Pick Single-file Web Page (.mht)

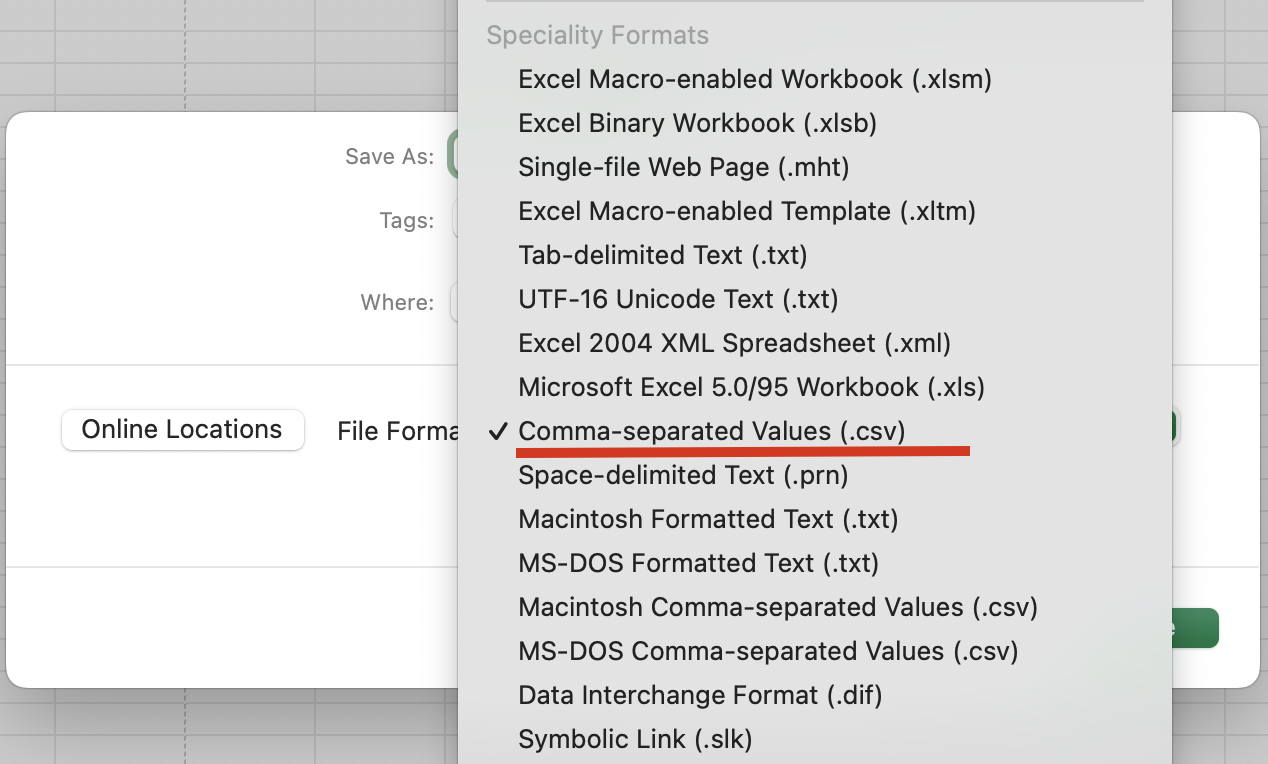(x=683, y=167)
